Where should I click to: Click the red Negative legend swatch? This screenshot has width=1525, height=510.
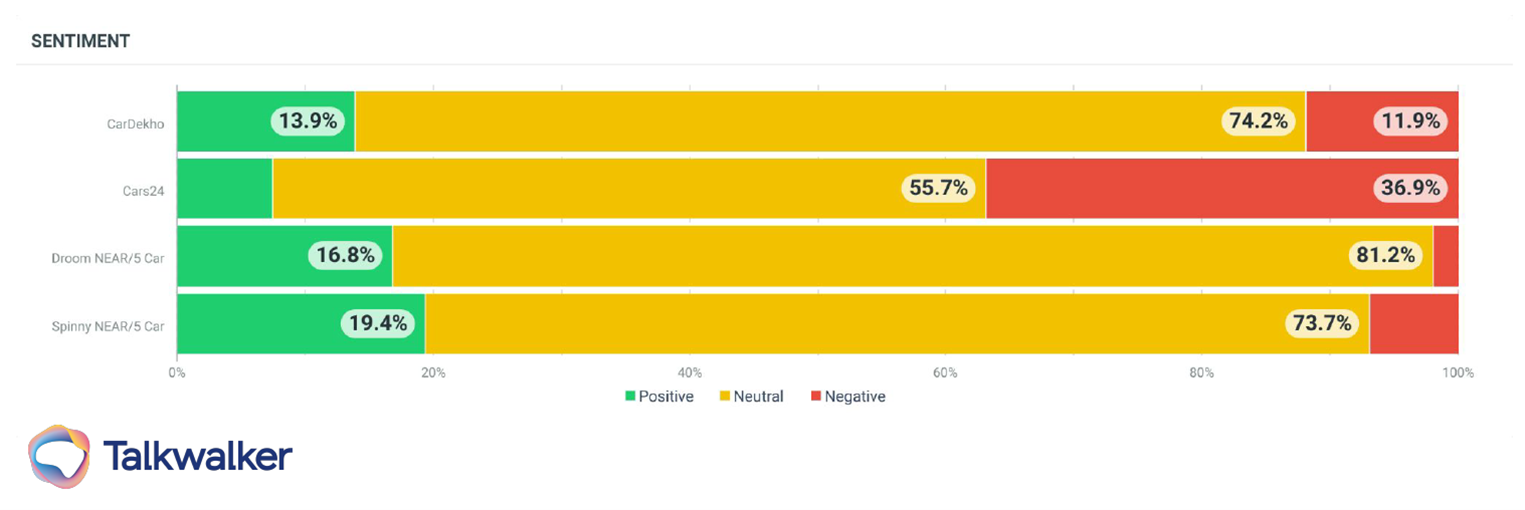point(816,396)
